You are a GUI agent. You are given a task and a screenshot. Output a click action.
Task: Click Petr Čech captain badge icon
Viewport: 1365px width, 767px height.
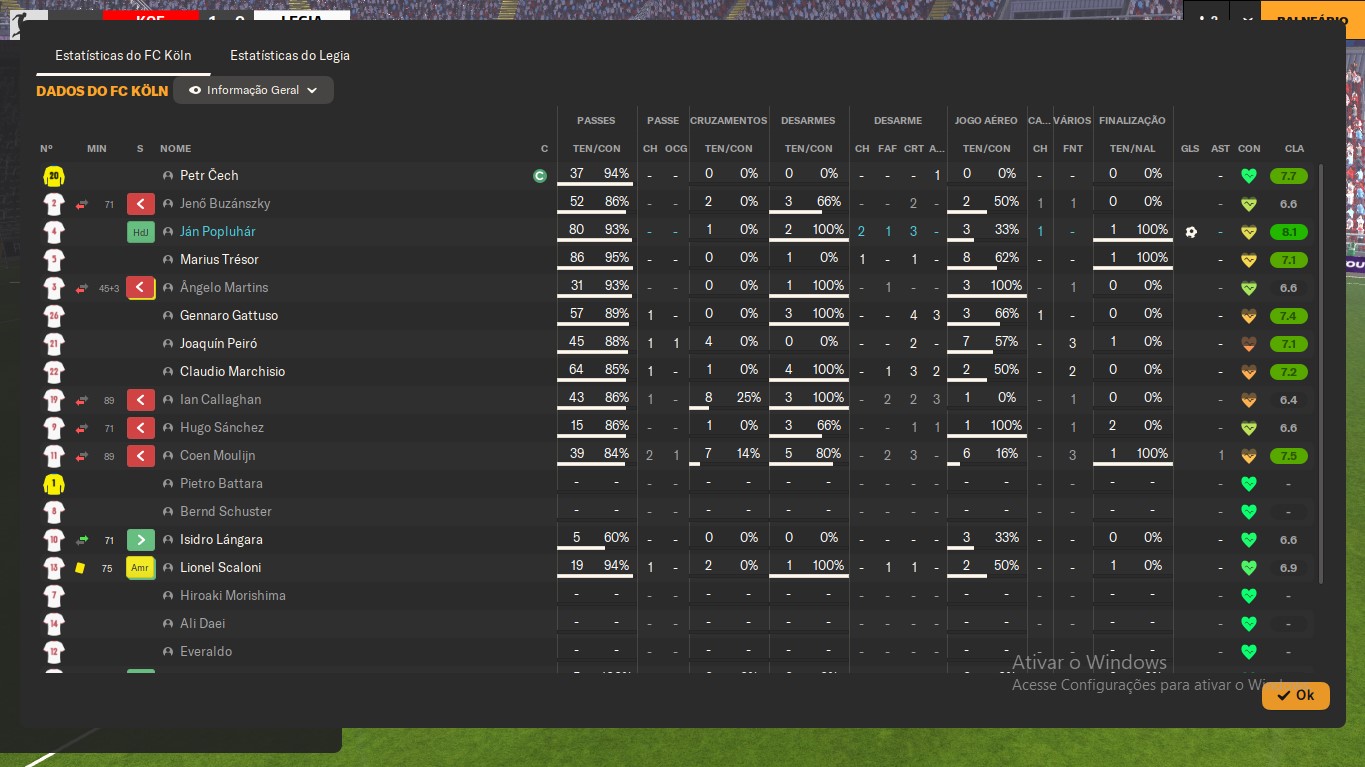click(540, 176)
